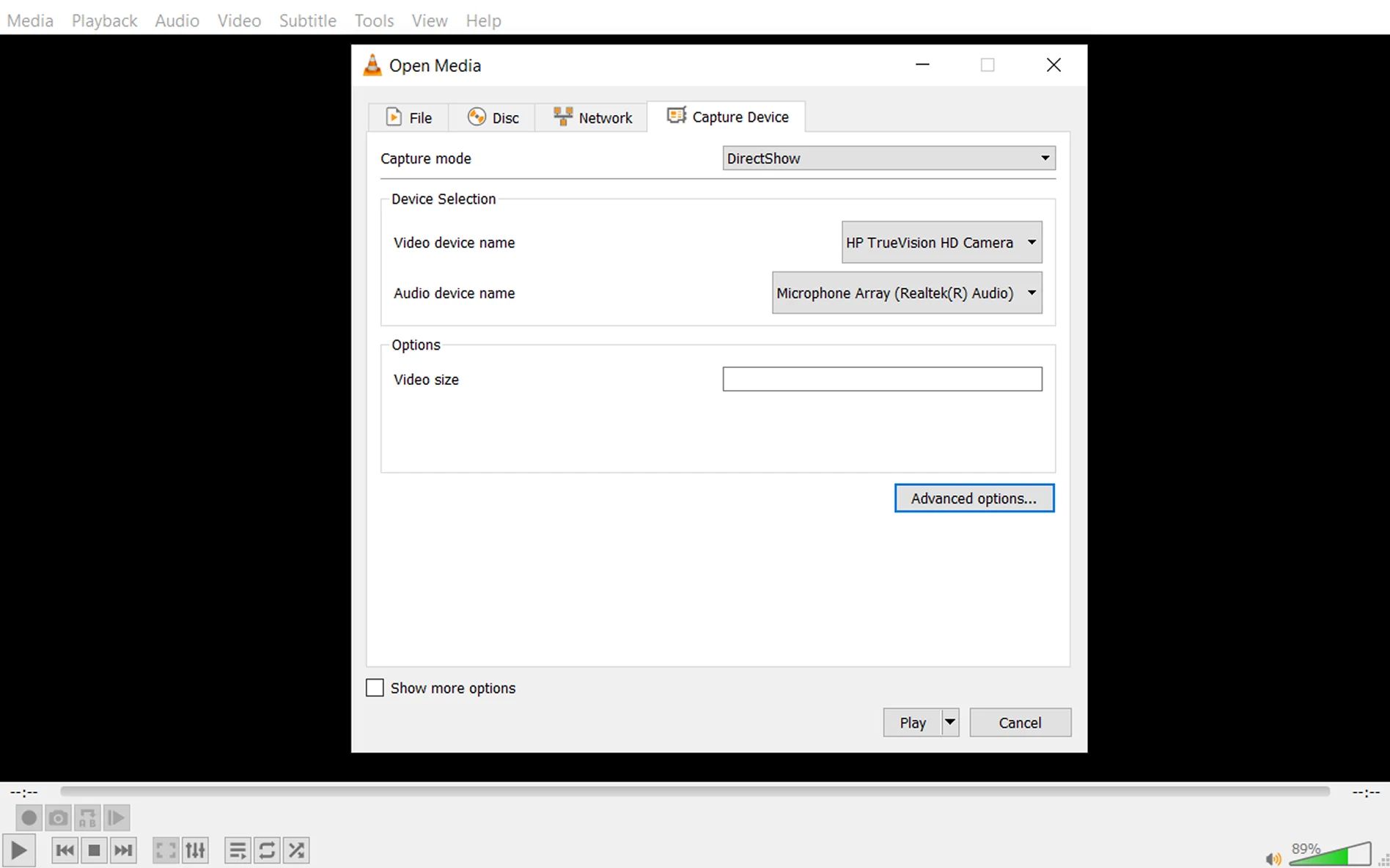This screenshot has width=1390, height=868.
Task: Click the A-B loop icon
Action: (87, 817)
